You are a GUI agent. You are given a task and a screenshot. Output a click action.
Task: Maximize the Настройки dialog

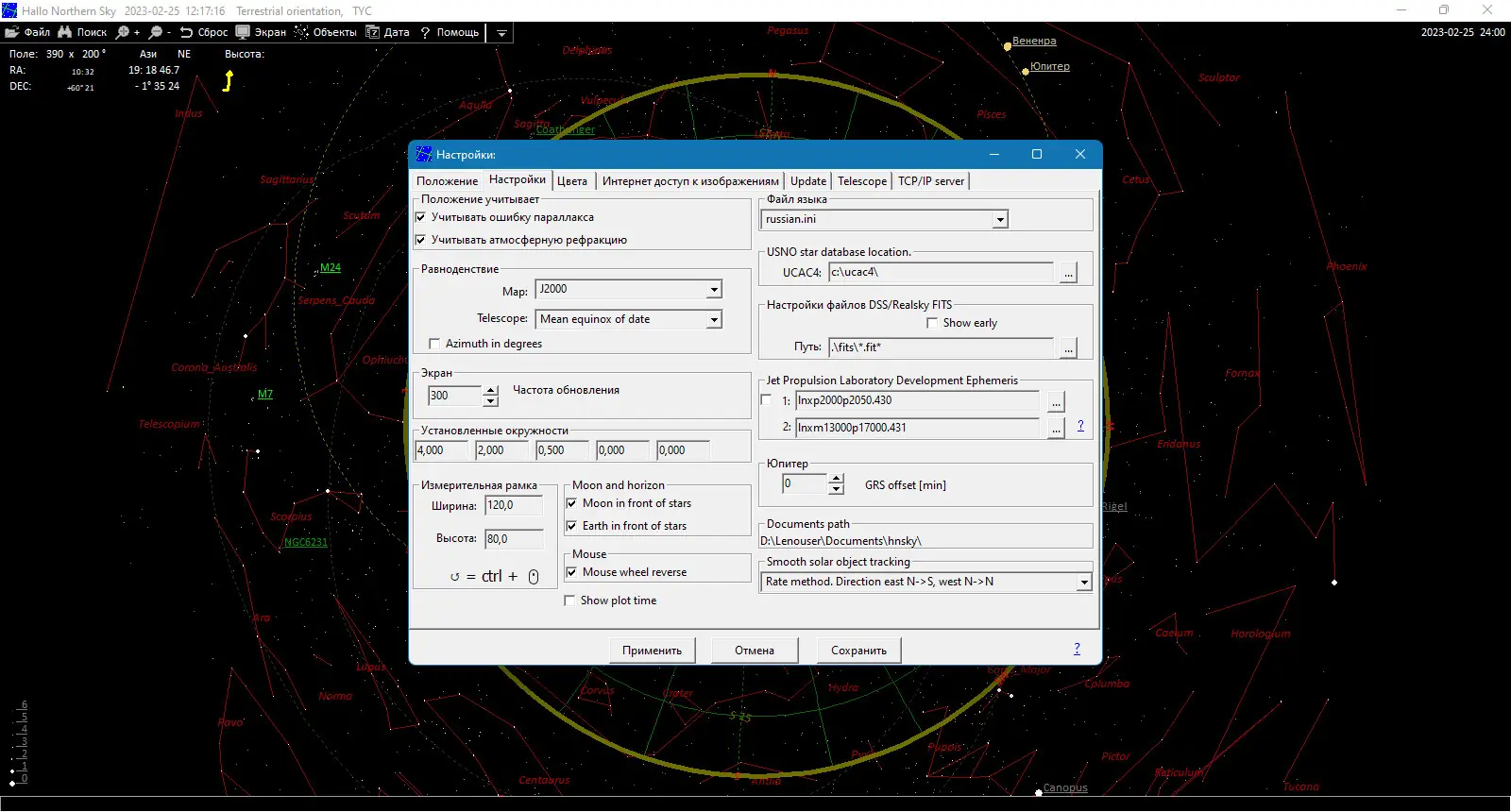pyautogui.click(x=1036, y=155)
